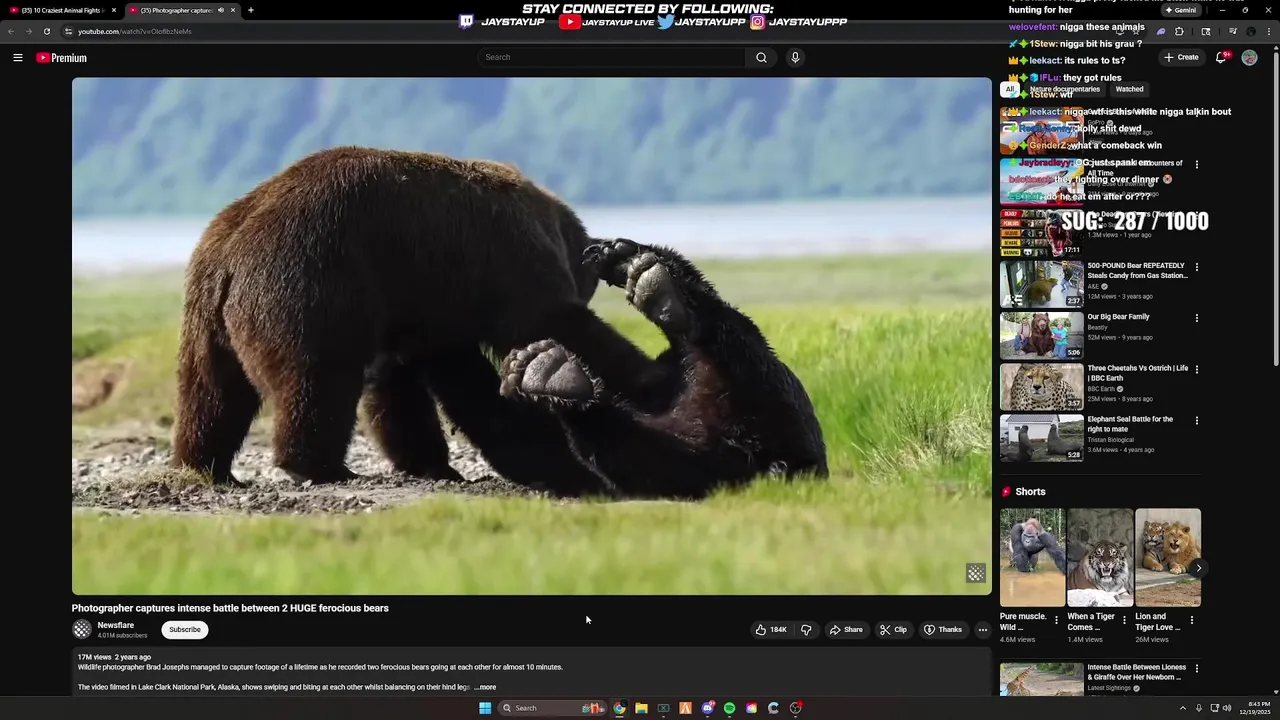Expand the description with ...more

pyautogui.click(x=485, y=687)
